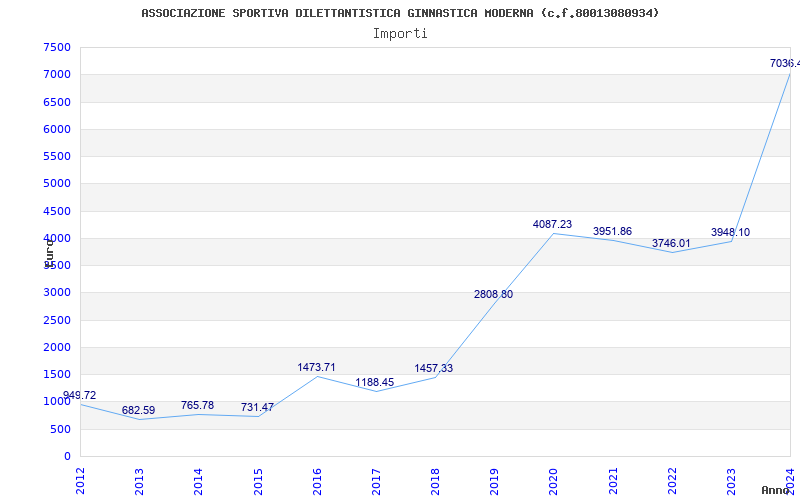This screenshot has height=500, width=800.
Task: Click the 6000 y-axis tick label
Action: (x=57, y=129)
